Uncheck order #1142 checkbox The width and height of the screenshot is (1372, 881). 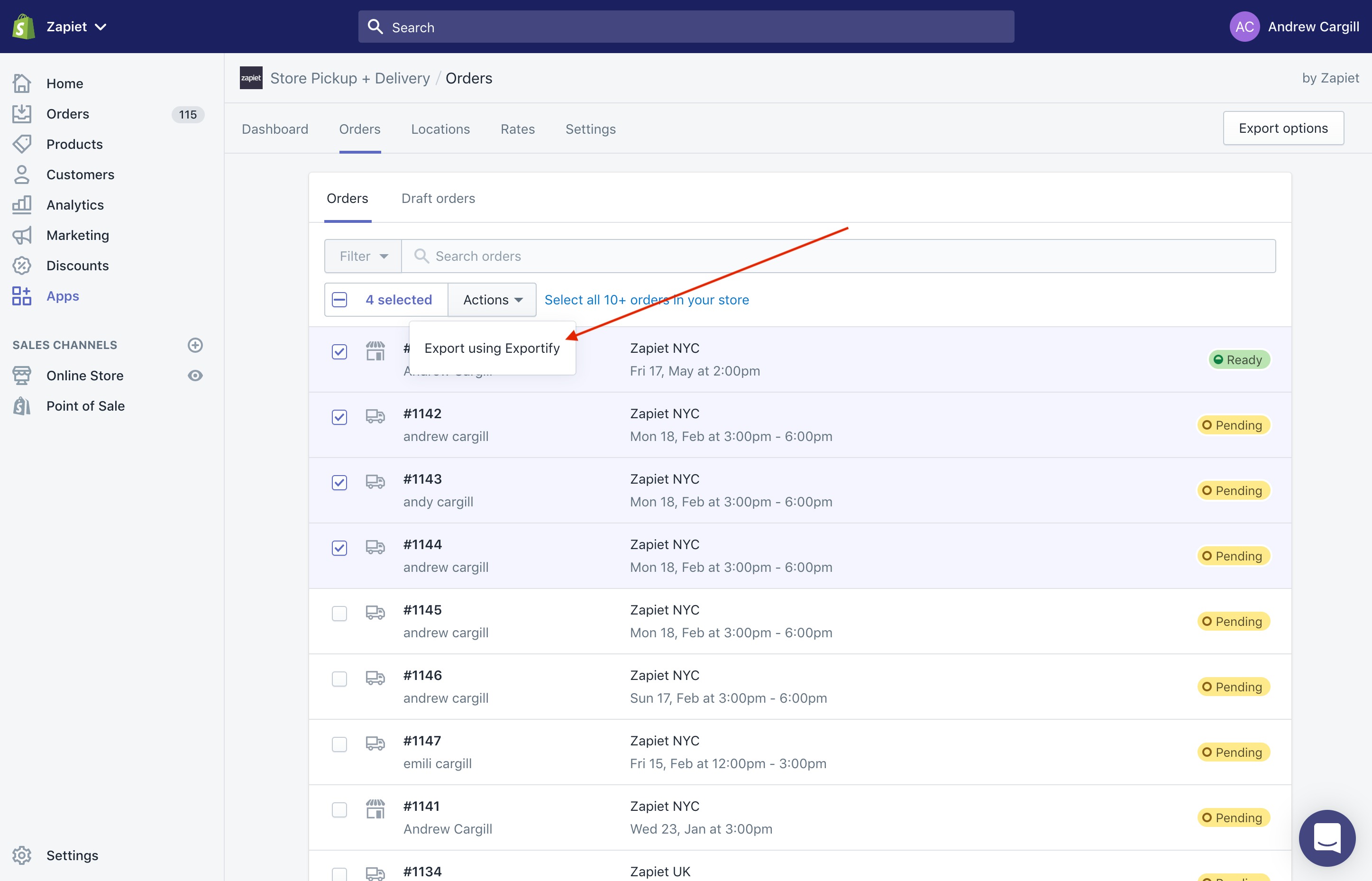[339, 417]
